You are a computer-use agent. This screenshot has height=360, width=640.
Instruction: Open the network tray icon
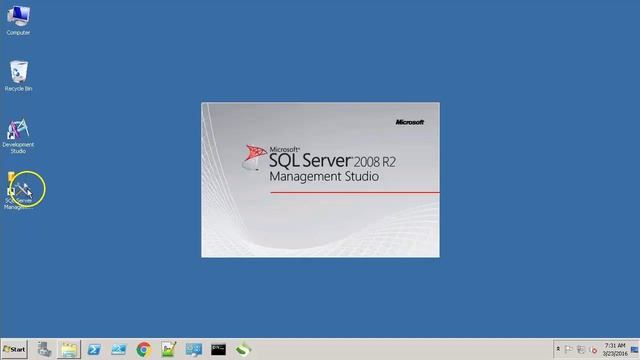(581, 350)
